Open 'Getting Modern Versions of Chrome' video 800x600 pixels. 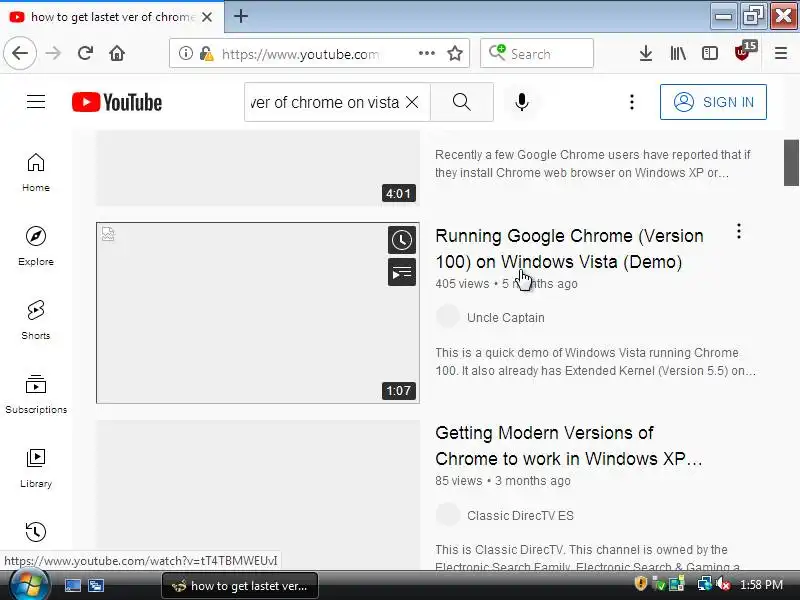[568, 445]
